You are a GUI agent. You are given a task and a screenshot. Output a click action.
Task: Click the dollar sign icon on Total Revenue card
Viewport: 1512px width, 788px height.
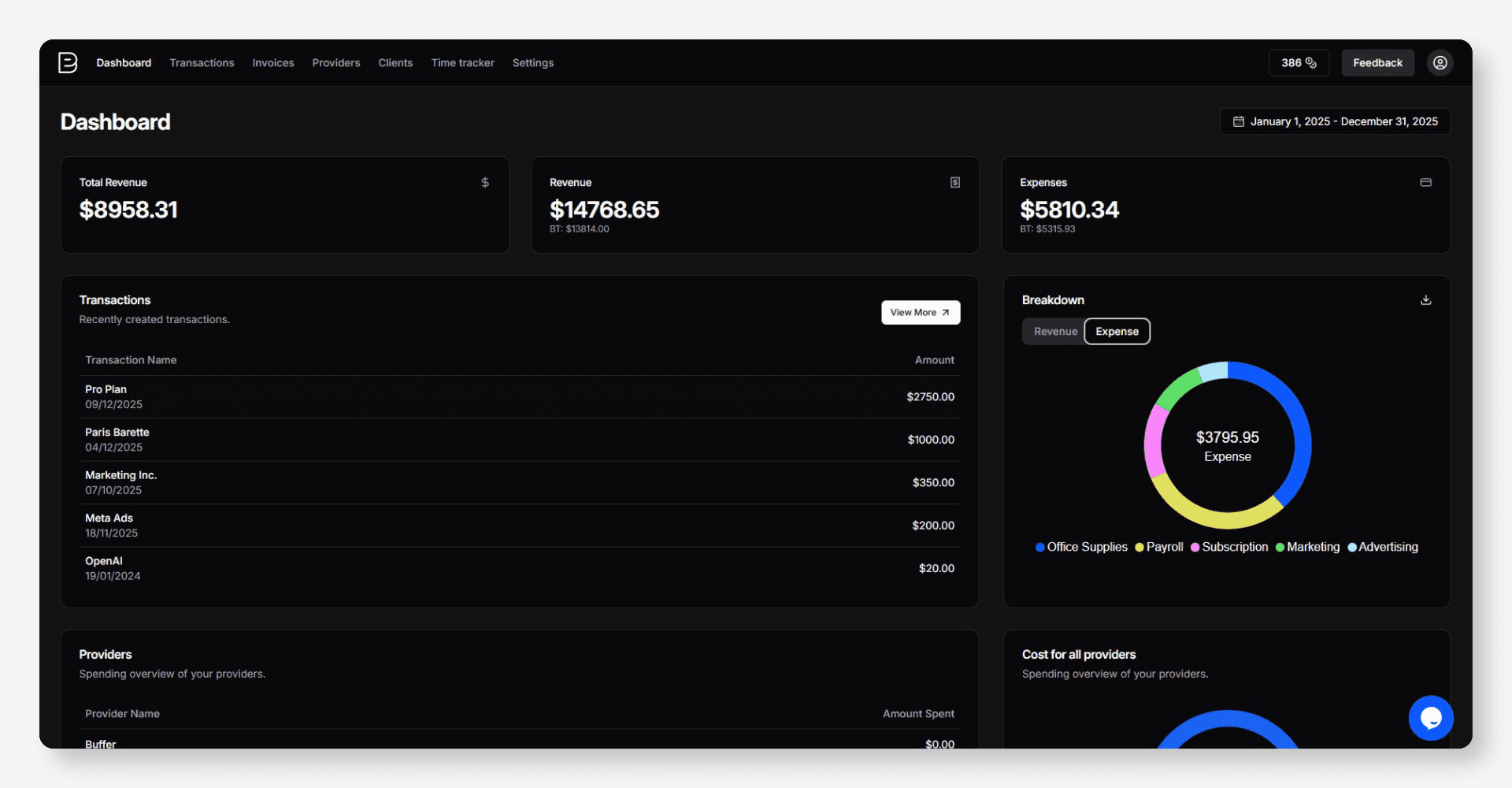coord(484,182)
